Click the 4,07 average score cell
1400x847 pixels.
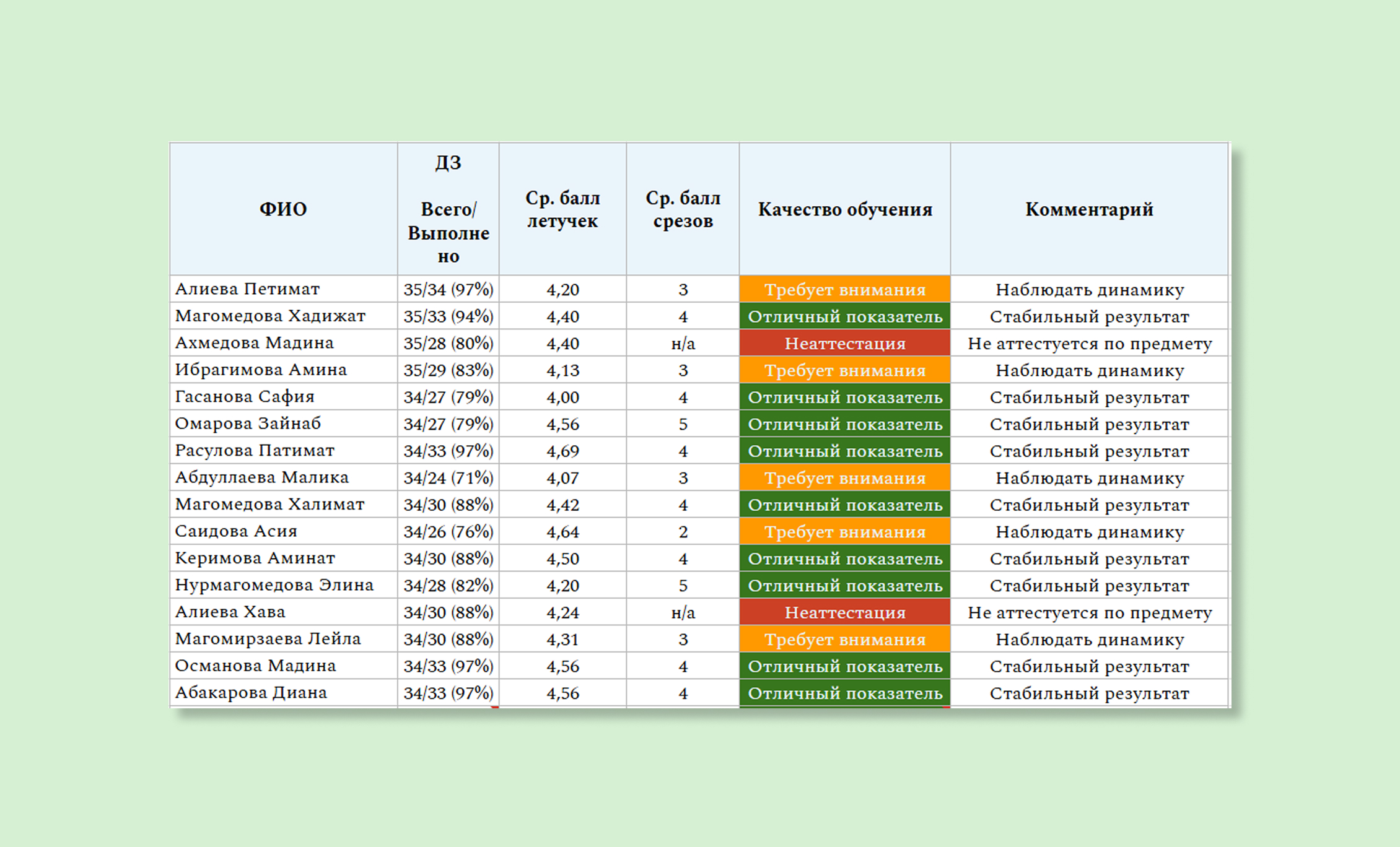click(562, 478)
